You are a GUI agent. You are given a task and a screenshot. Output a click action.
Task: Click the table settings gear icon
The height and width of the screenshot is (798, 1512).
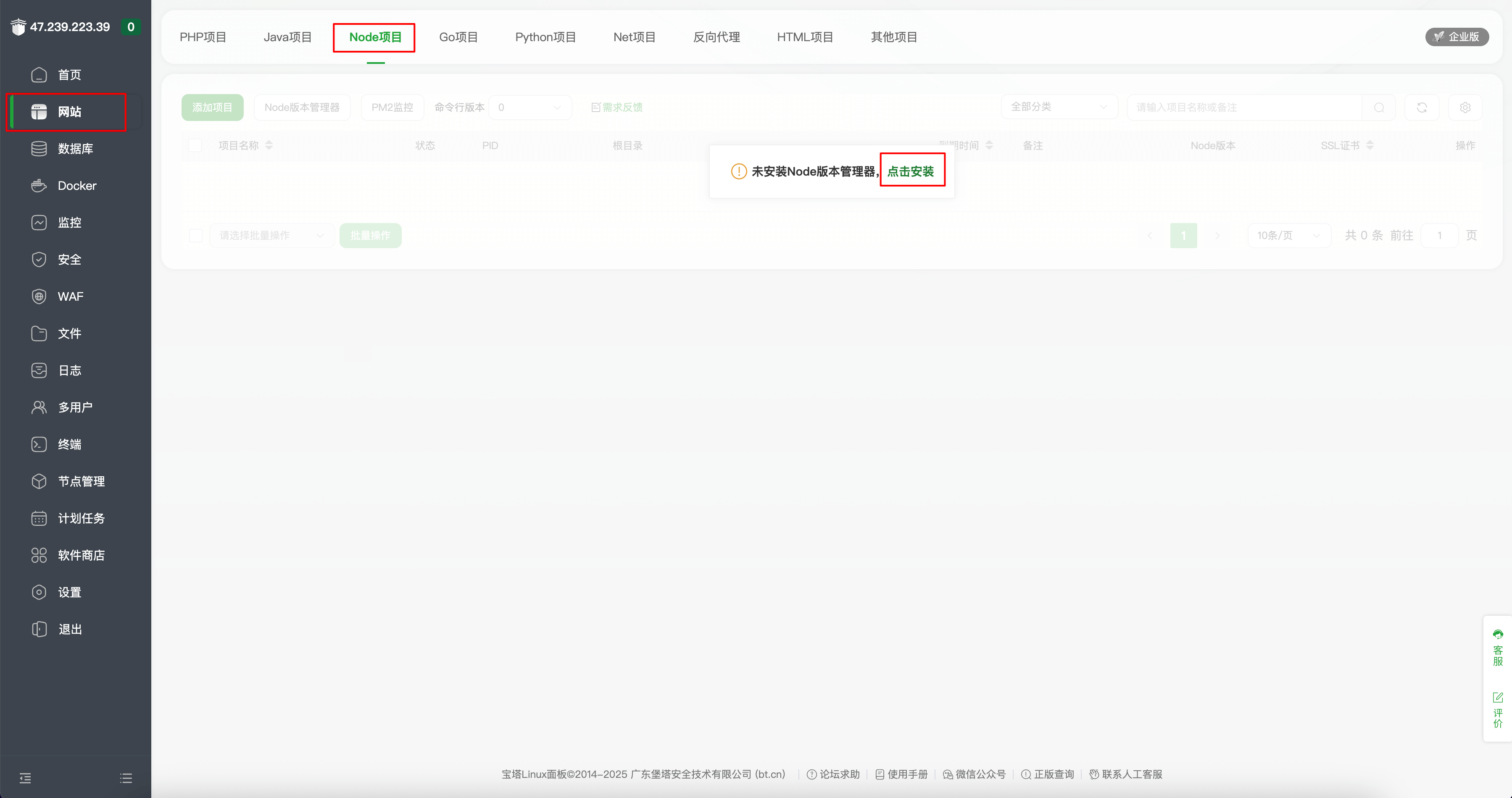1465,108
